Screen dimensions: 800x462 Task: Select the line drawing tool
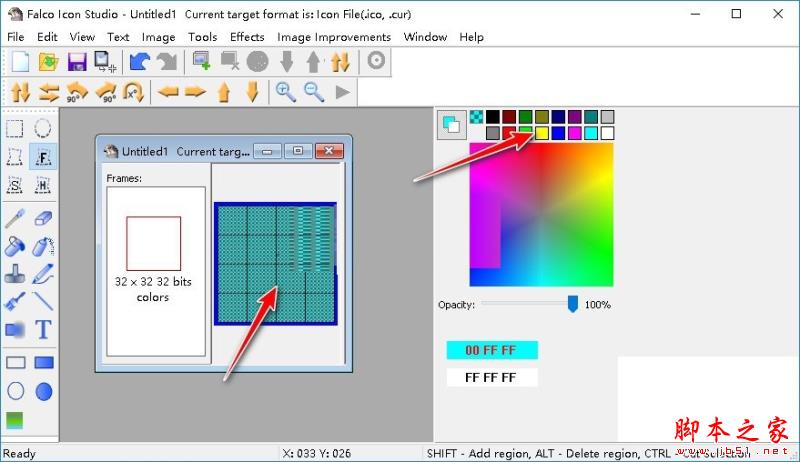click(x=43, y=301)
